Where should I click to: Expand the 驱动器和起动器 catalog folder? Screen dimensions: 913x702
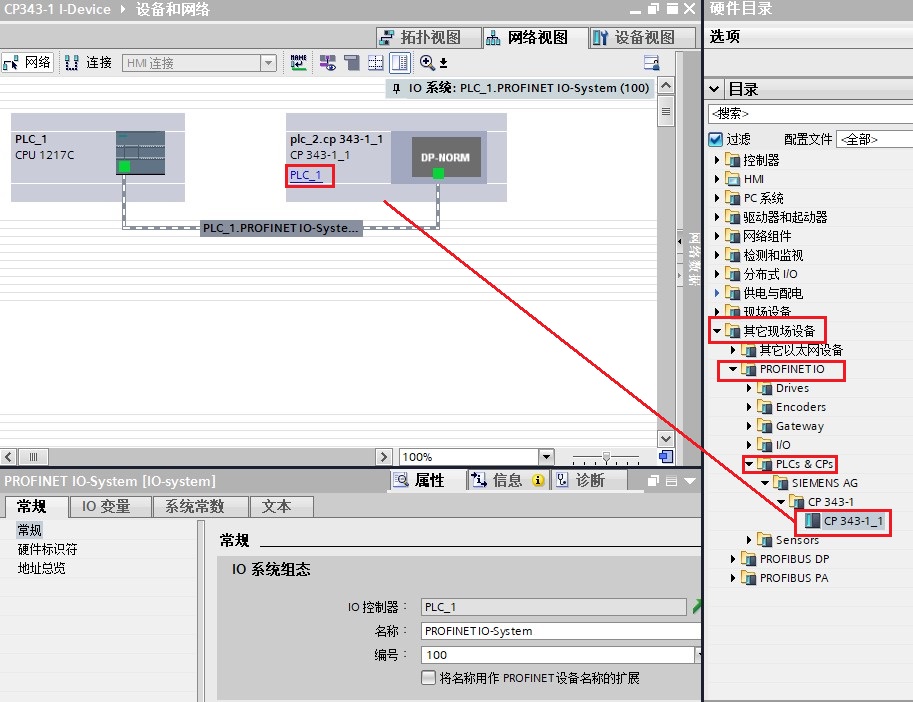point(717,217)
